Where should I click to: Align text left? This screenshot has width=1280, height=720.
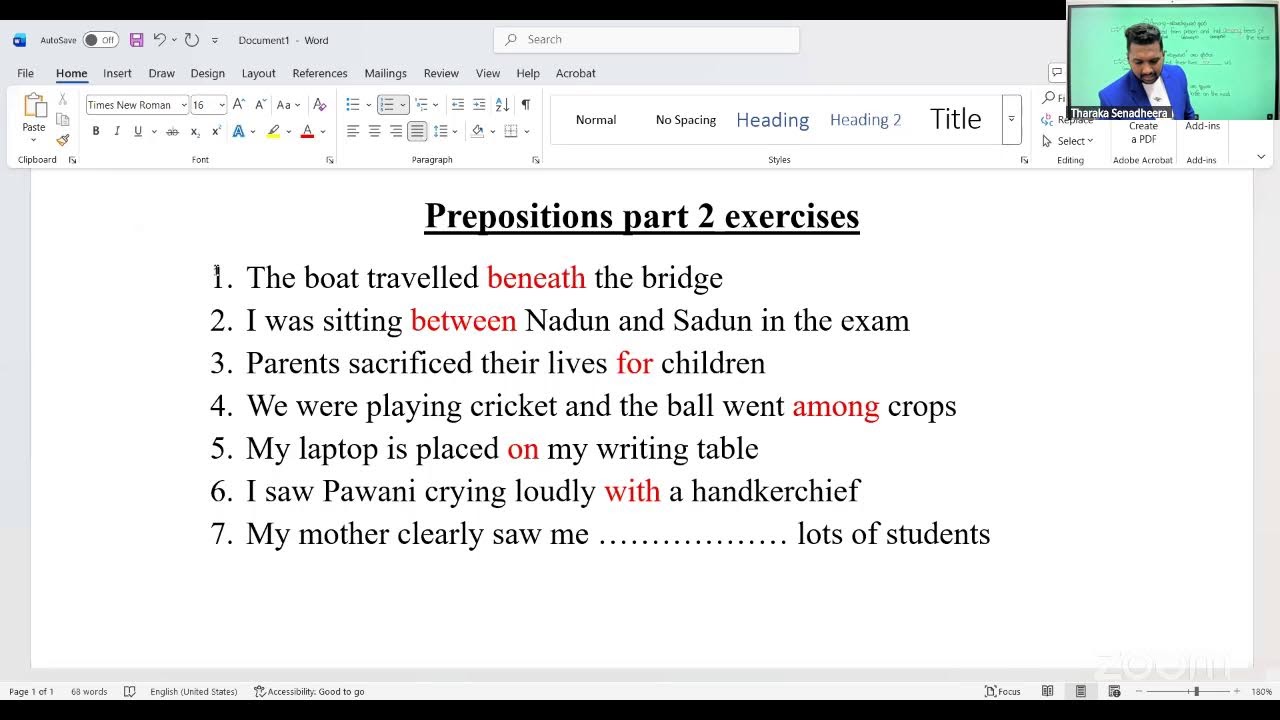(352, 131)
